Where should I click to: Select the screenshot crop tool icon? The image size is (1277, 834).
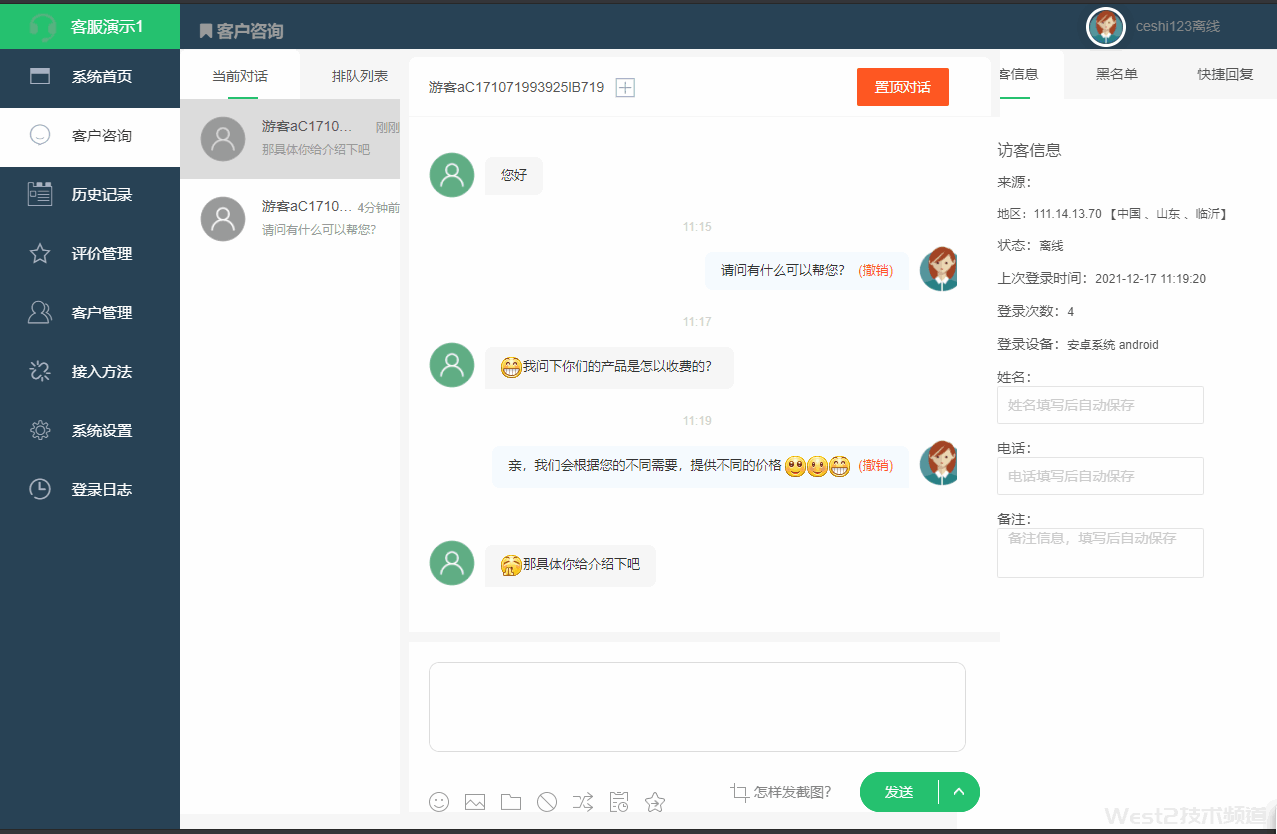740,792
